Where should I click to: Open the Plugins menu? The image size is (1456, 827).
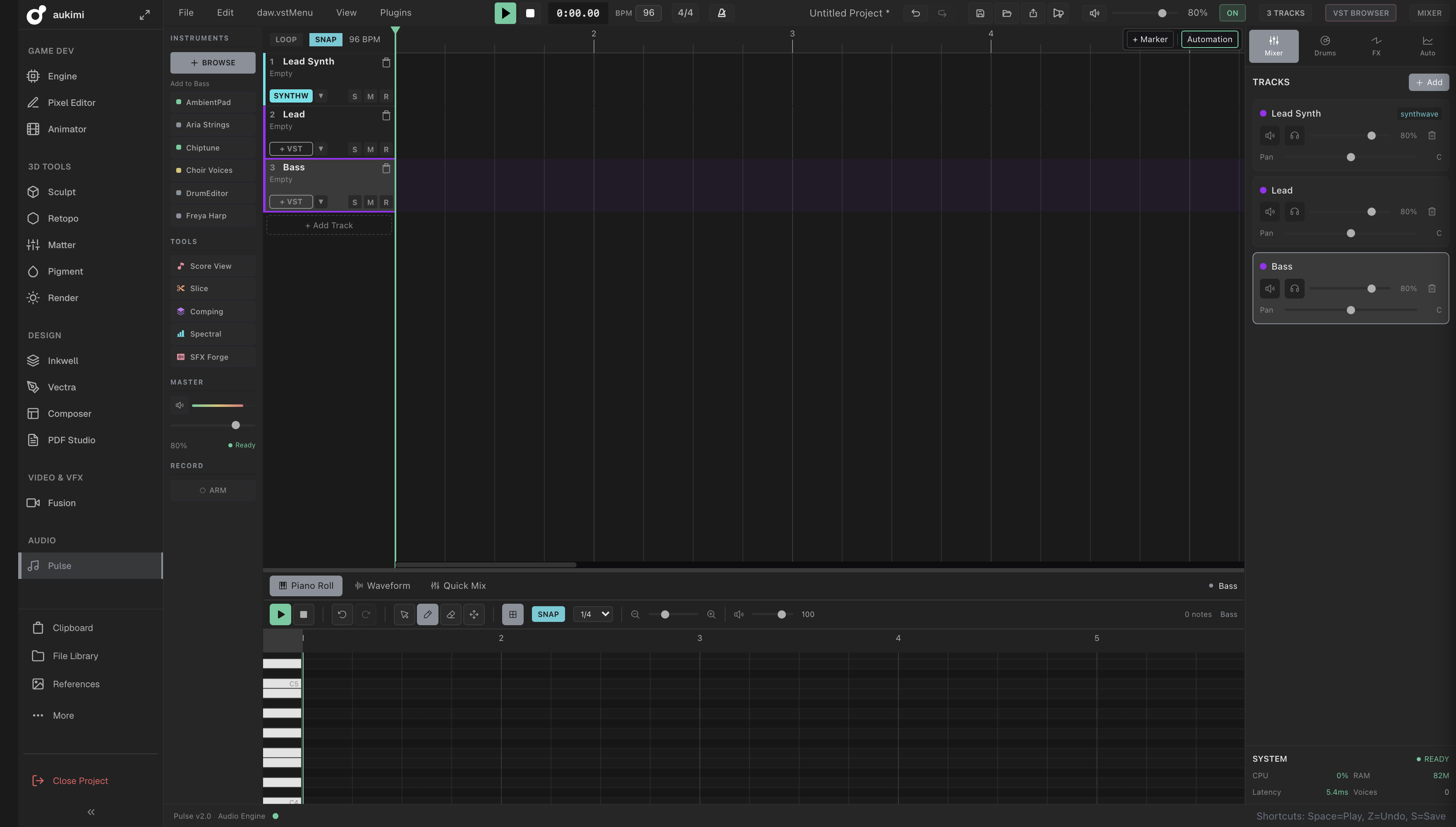tap(395, 12)
